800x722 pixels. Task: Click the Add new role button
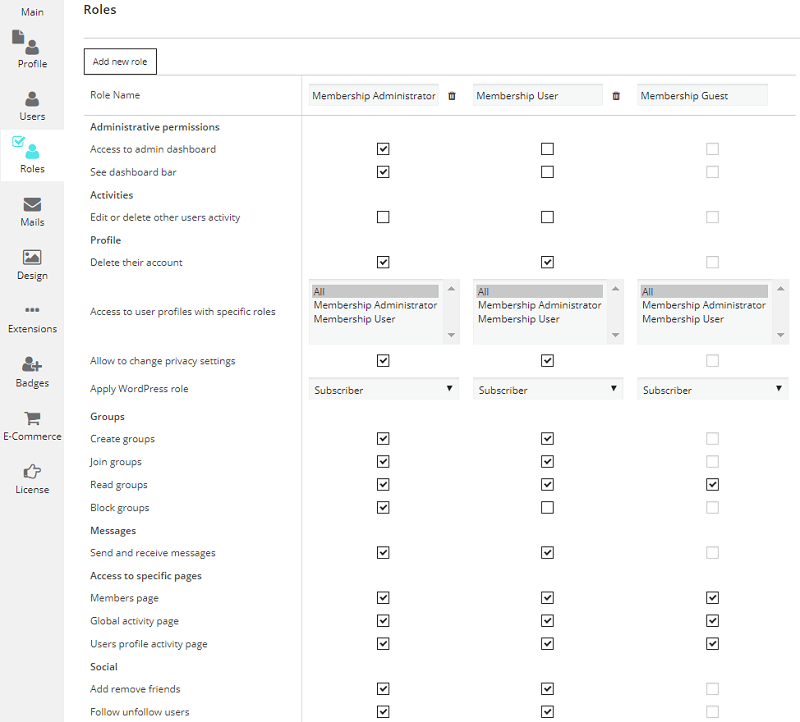120,61
